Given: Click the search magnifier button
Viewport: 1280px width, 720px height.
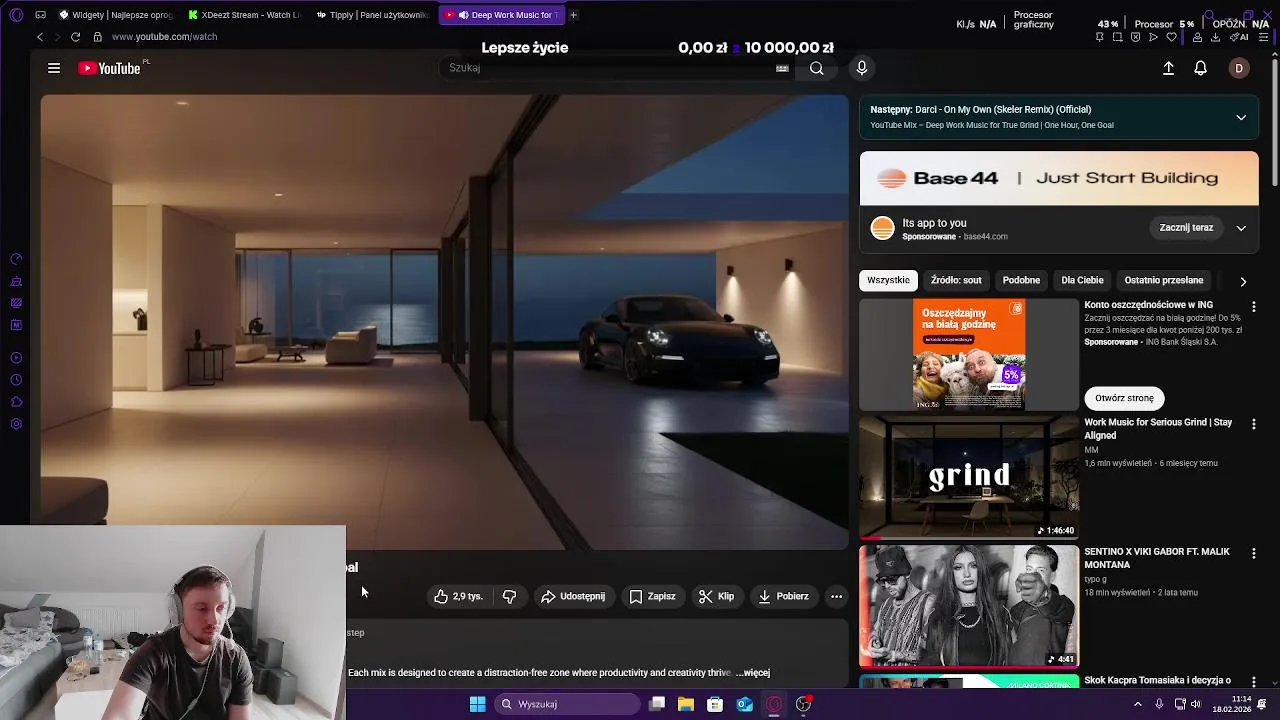Looking at the screenshot, I should click(x=817, y=68).
